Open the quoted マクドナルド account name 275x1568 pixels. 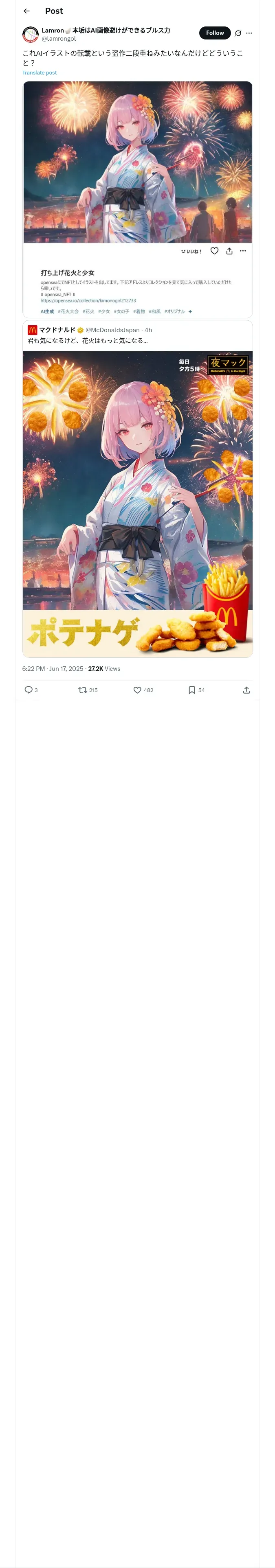click(x=57, y=330)
